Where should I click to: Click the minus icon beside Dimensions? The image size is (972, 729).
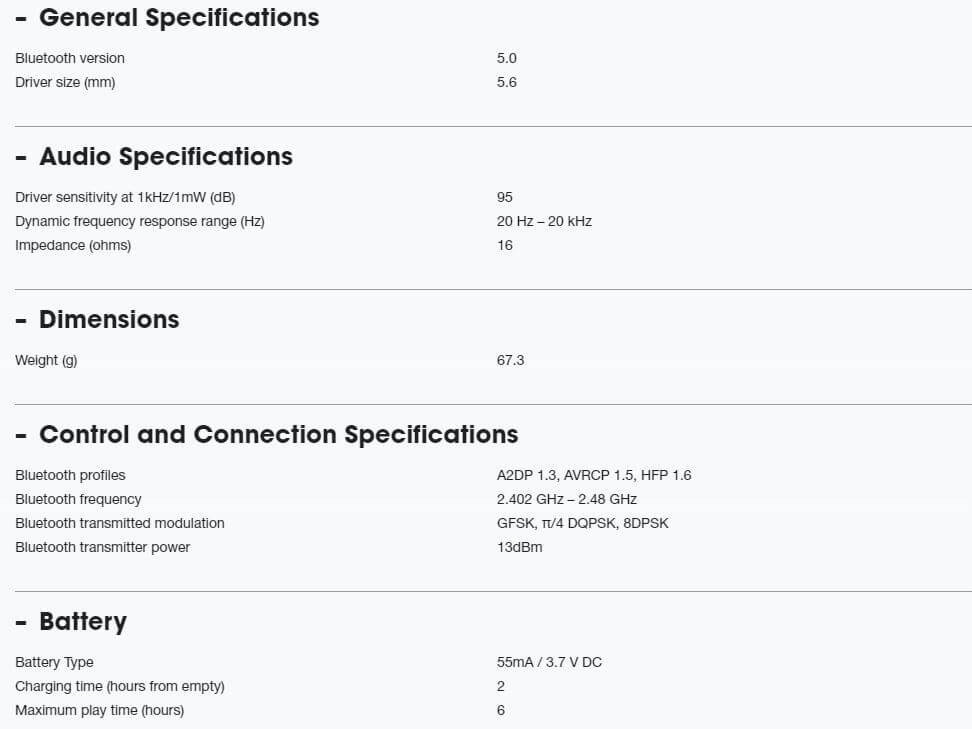pyautogui.click(x=21, y=321)
